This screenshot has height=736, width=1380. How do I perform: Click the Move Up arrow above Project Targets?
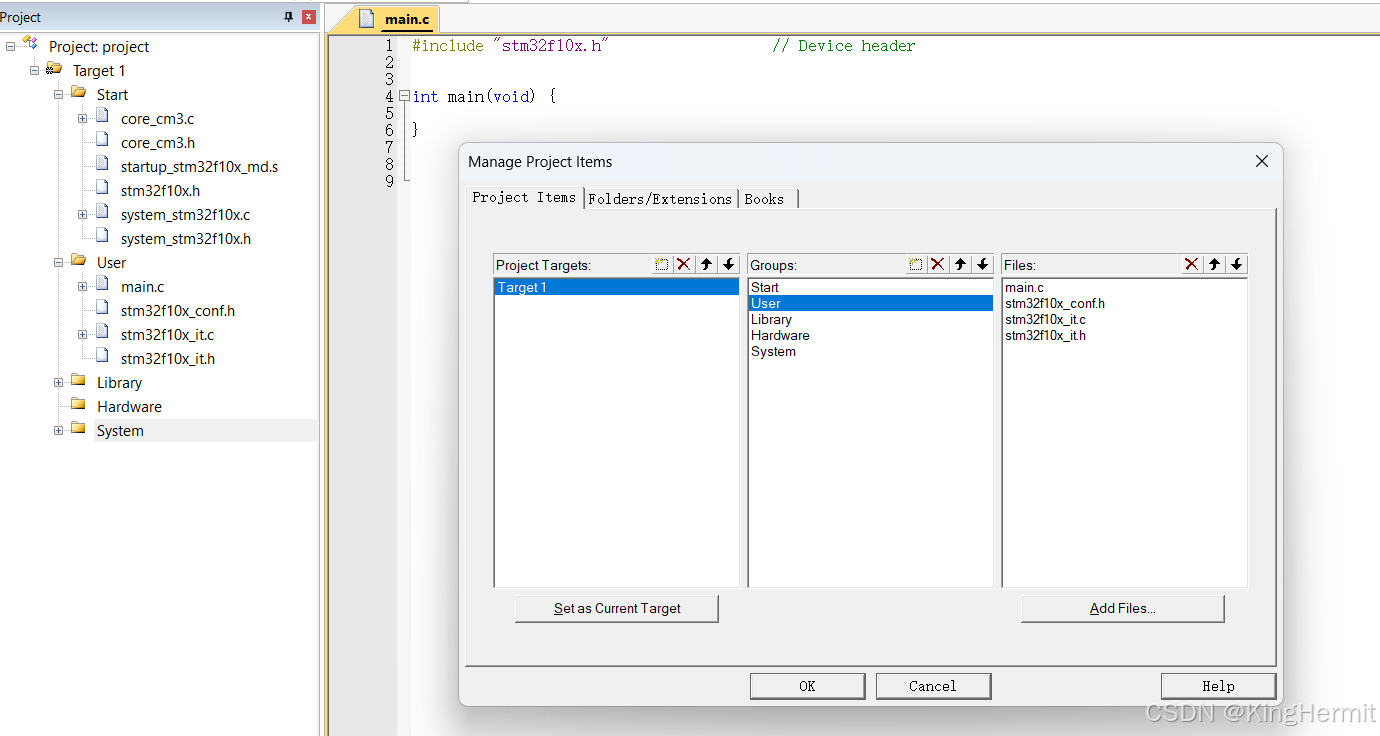click(x=706, y=264)
